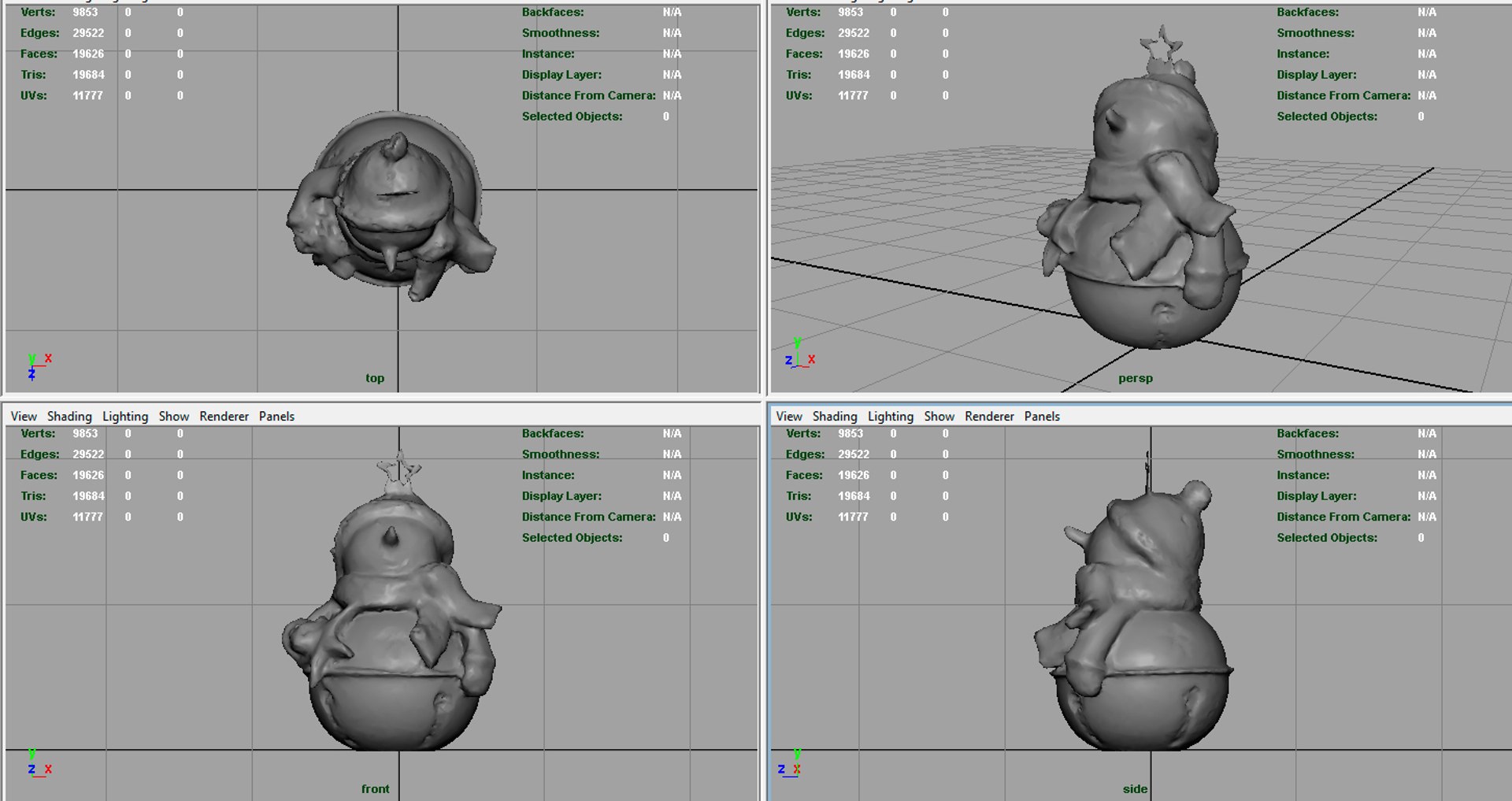Click the UVs value 11777 in front view
This screenshot has width=1512, height=801.
tap(87, 517)
